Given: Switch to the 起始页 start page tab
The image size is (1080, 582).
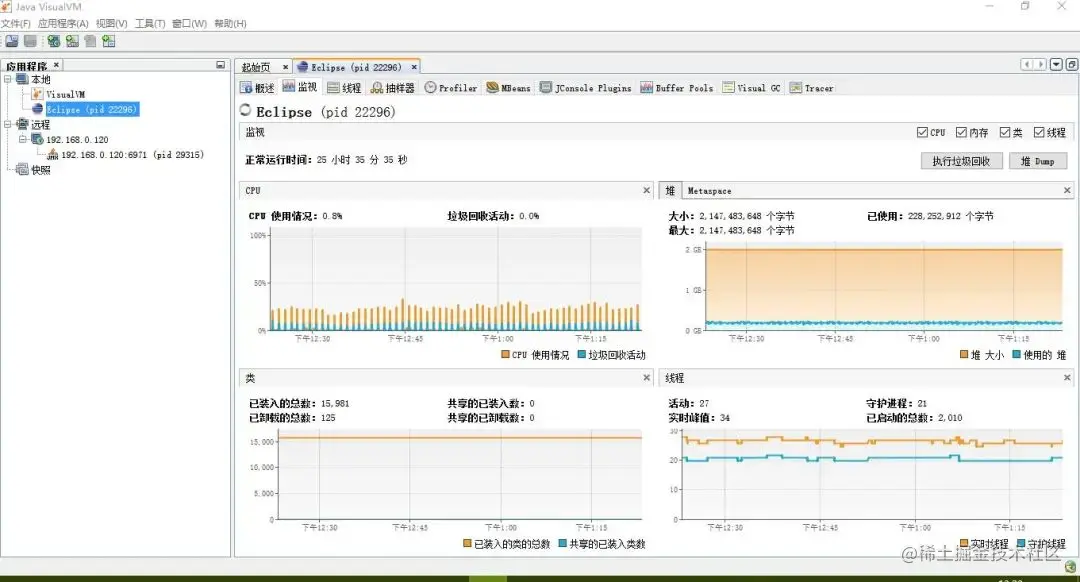Looking at the screenshot, I should 256,67.
